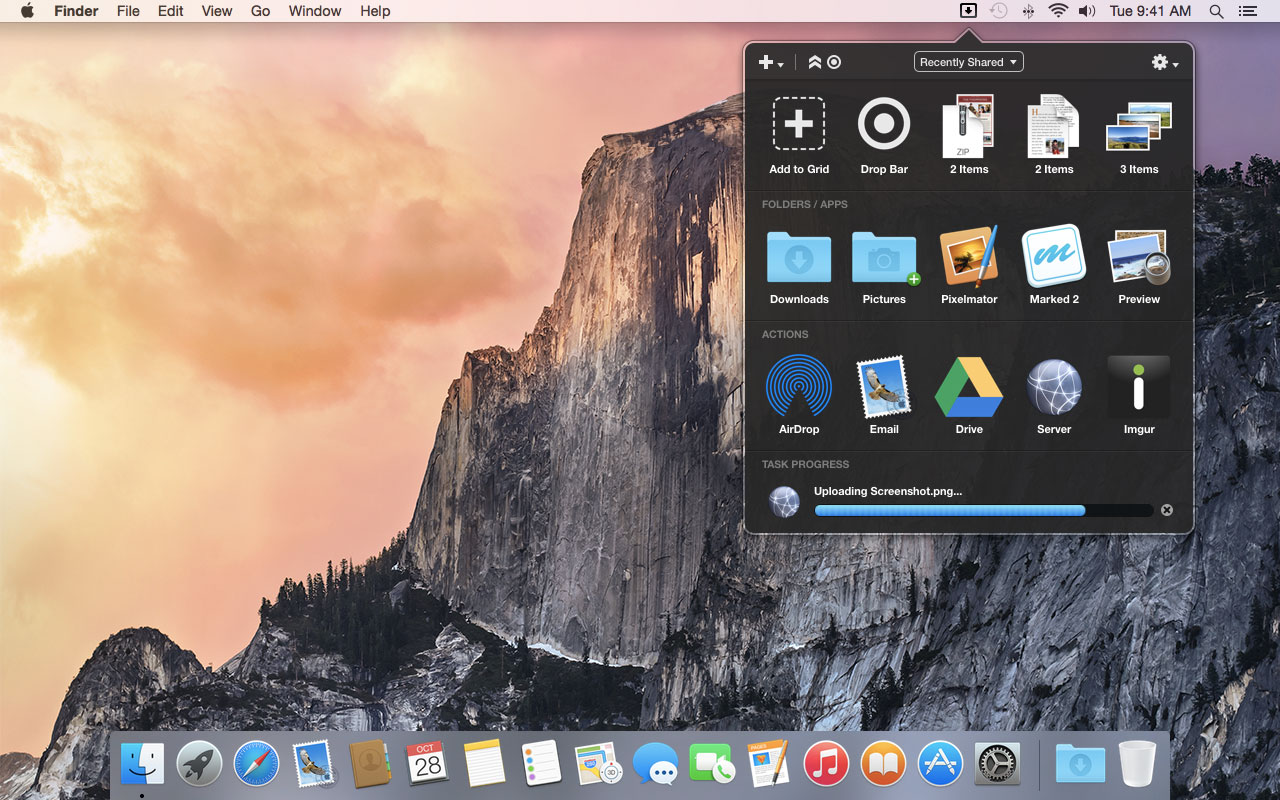Viewport: 1280px width, 800px height.
Task: Open the volume control in the menu bar
Action: [x=1087, y=11]
